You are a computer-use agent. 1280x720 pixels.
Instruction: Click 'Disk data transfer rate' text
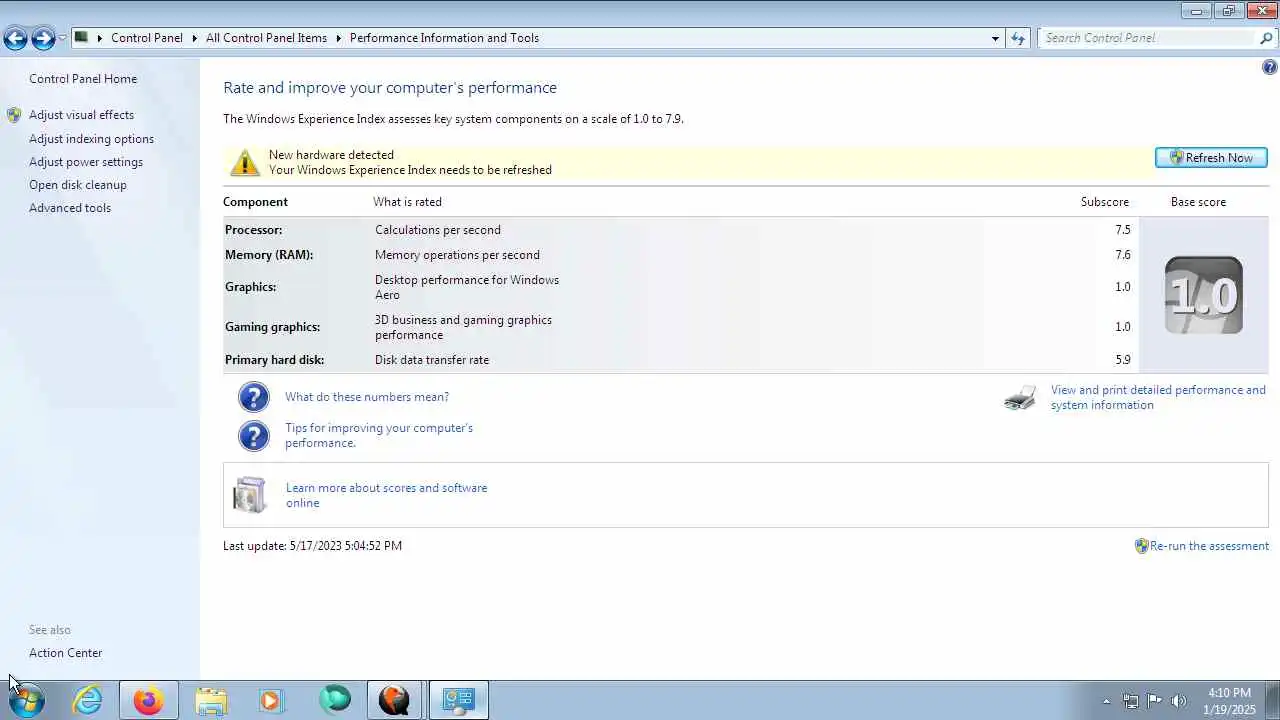432,360
